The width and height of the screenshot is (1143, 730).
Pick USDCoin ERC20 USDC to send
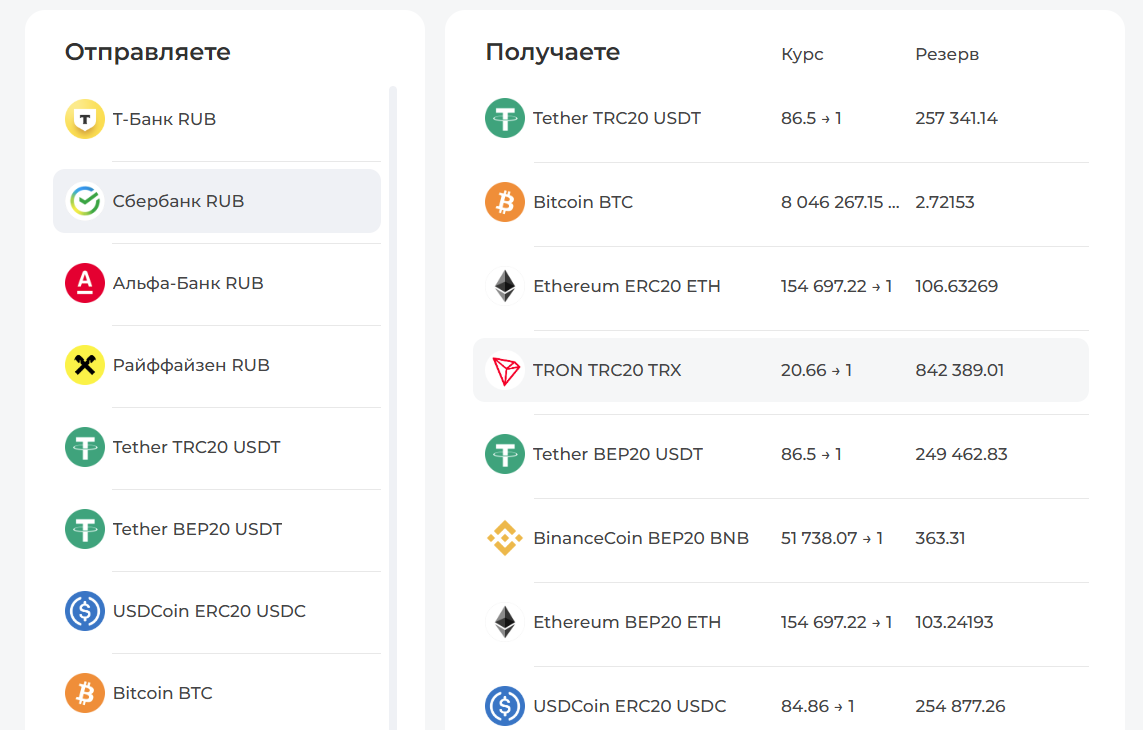coord(217,611)
